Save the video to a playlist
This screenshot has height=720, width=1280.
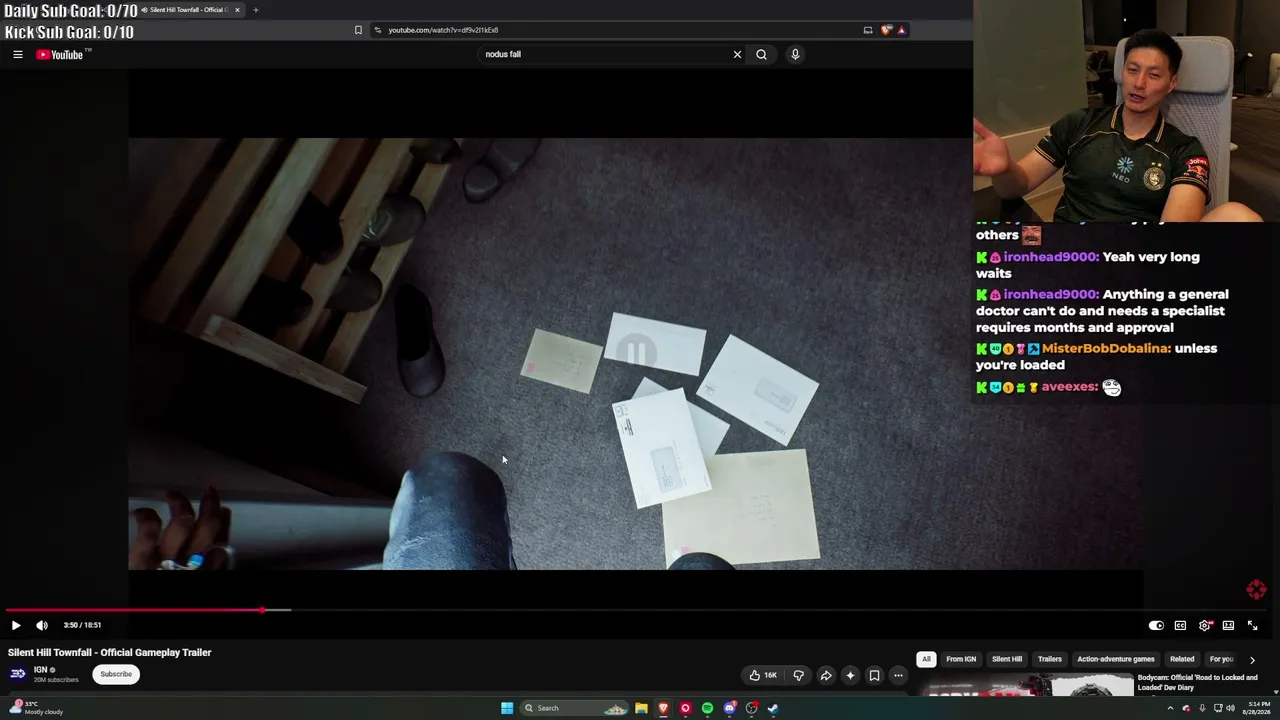(x=874, y=675)
